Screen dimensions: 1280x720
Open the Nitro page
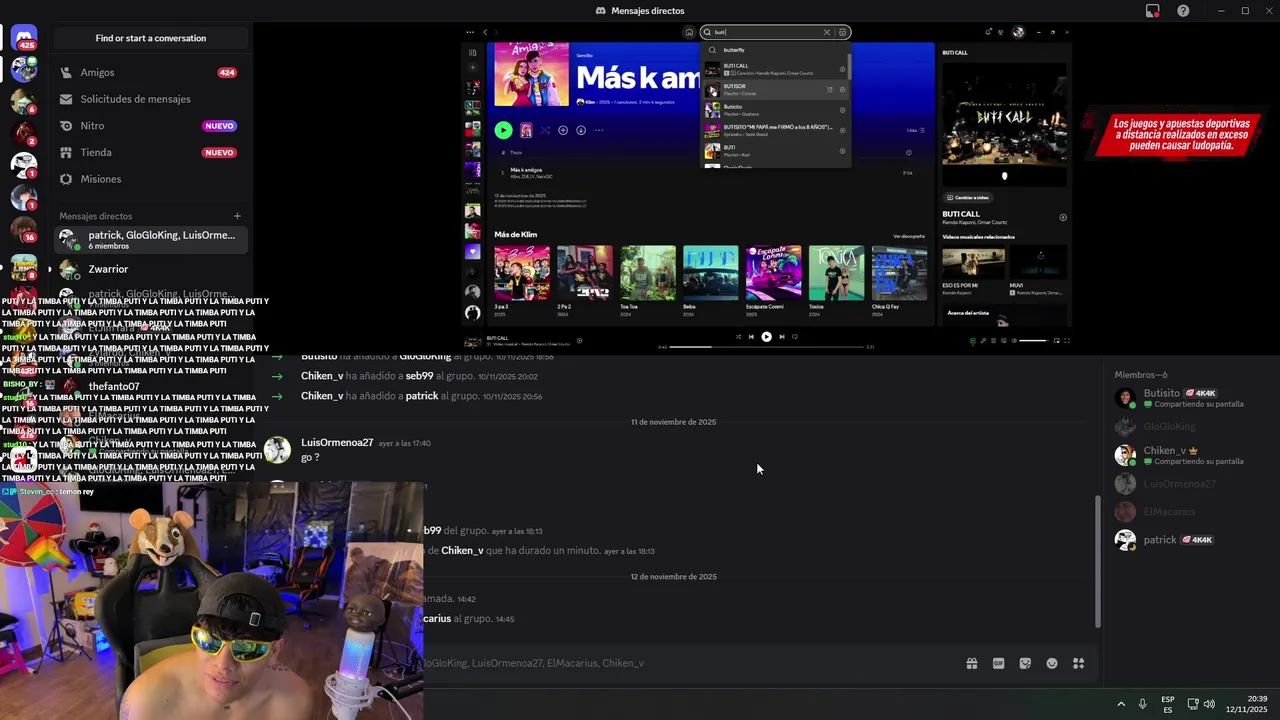[x=150, y=126]
